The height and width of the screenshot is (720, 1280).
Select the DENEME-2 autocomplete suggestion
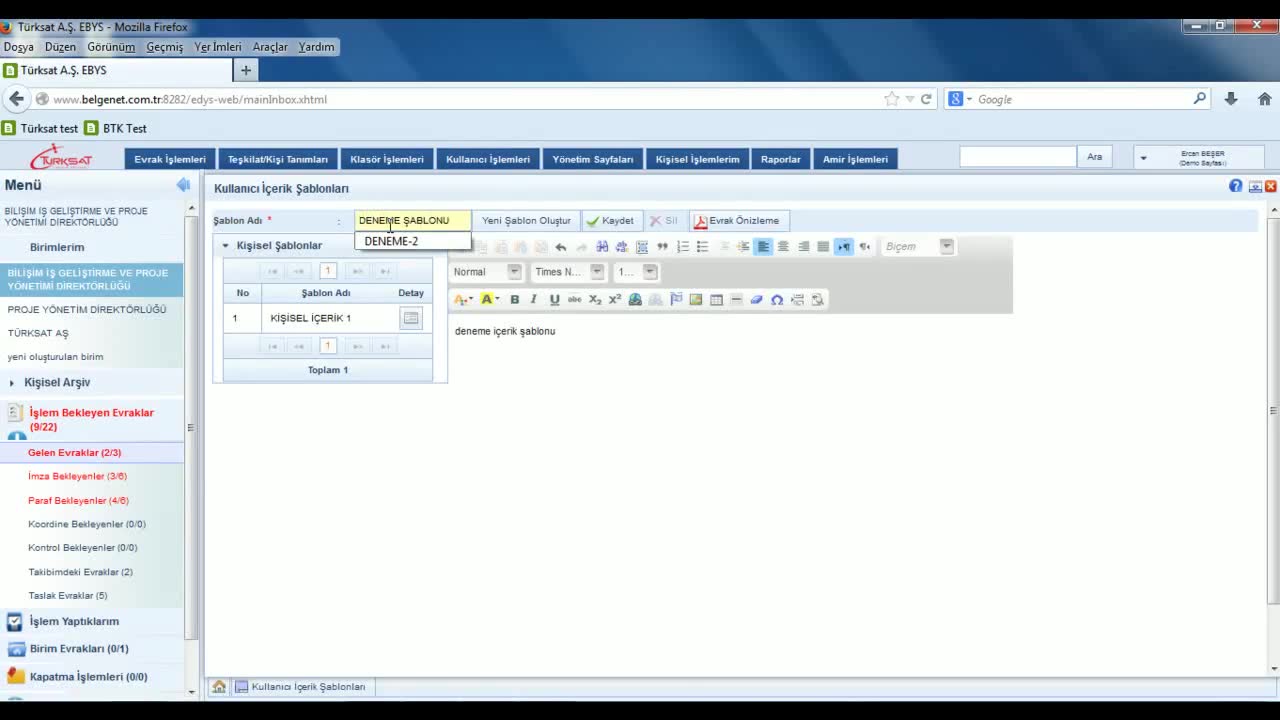(392, 241)
